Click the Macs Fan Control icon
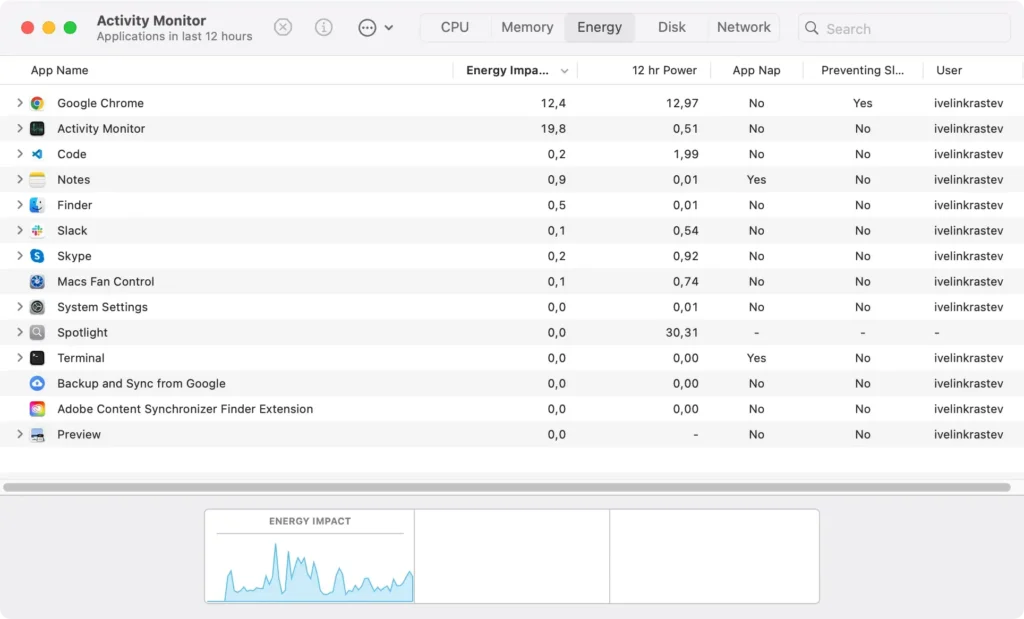 tap(37, 281)
